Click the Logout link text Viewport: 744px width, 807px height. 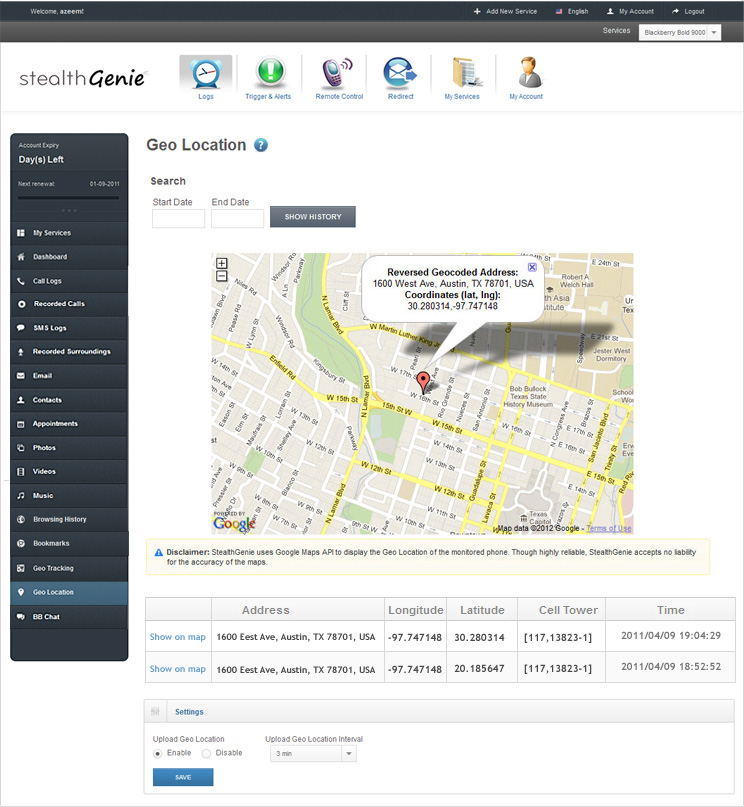tap(694, 11)
